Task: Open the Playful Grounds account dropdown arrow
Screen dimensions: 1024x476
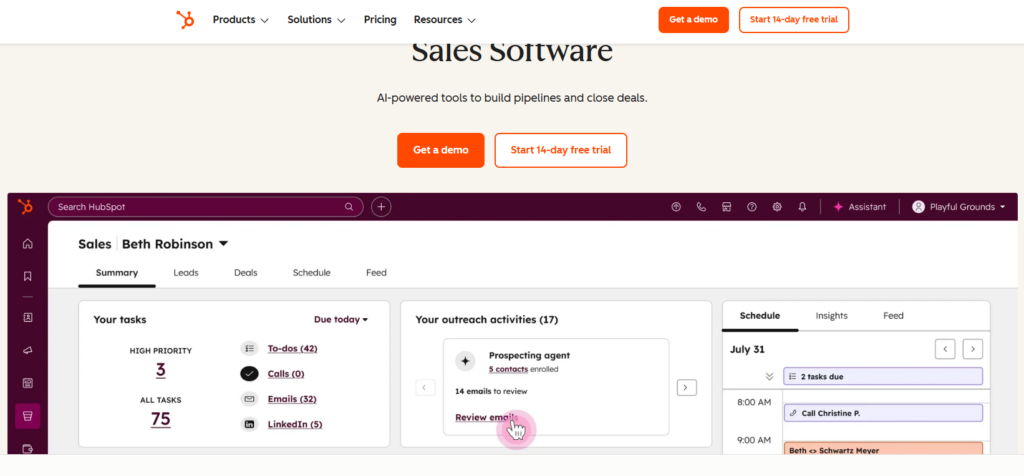Action: coord(1002,207)
